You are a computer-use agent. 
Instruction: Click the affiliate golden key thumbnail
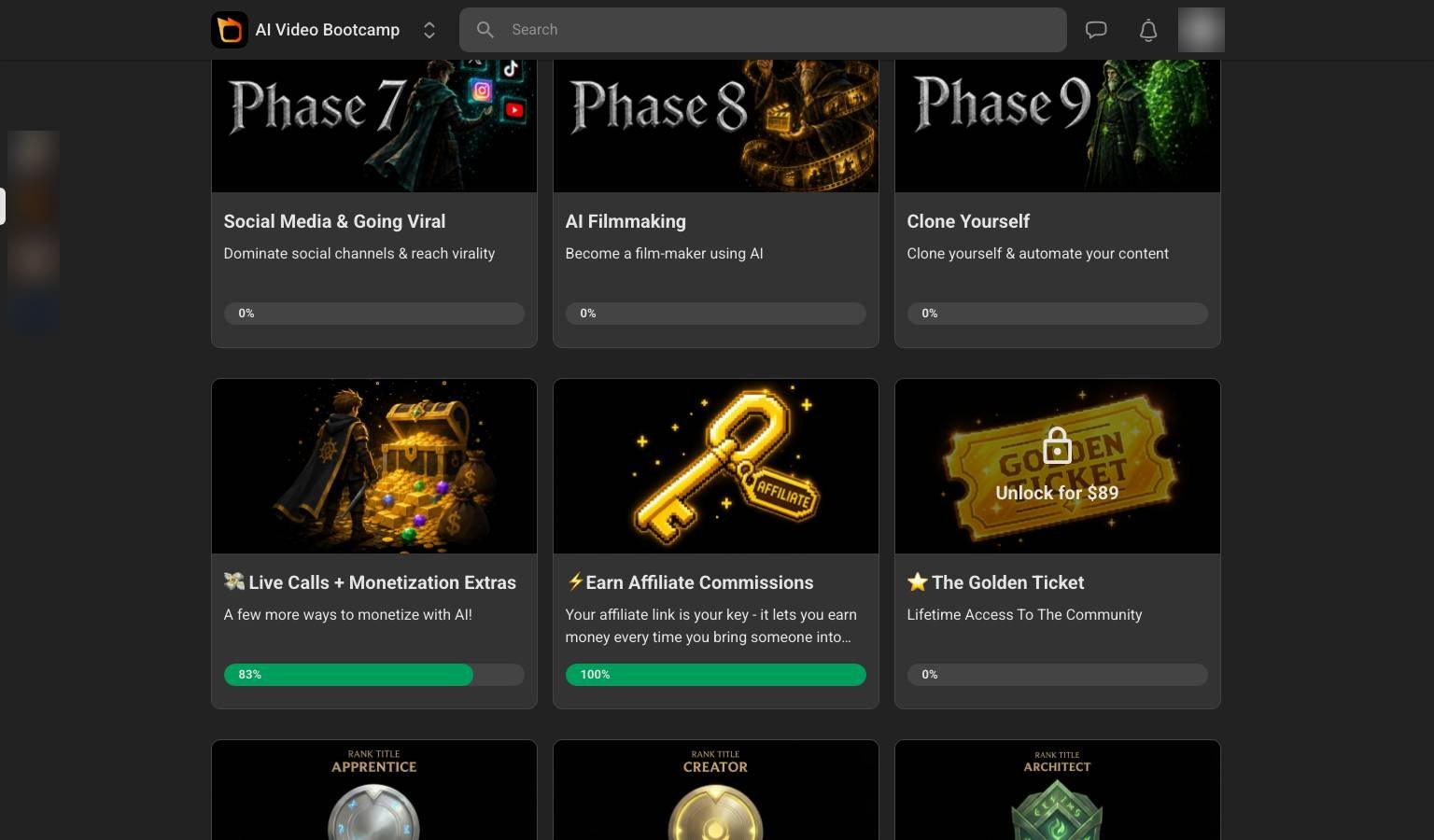click(716, 466)
